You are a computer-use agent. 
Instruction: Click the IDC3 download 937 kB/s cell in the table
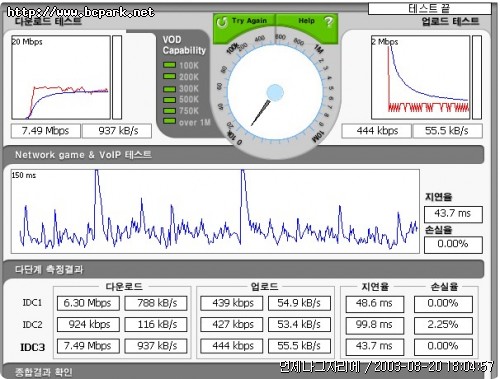point(156,346)
